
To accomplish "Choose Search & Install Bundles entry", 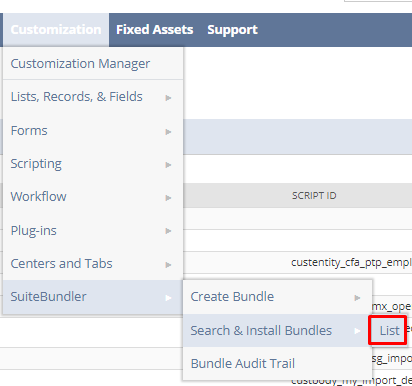I will click(277, 330).
